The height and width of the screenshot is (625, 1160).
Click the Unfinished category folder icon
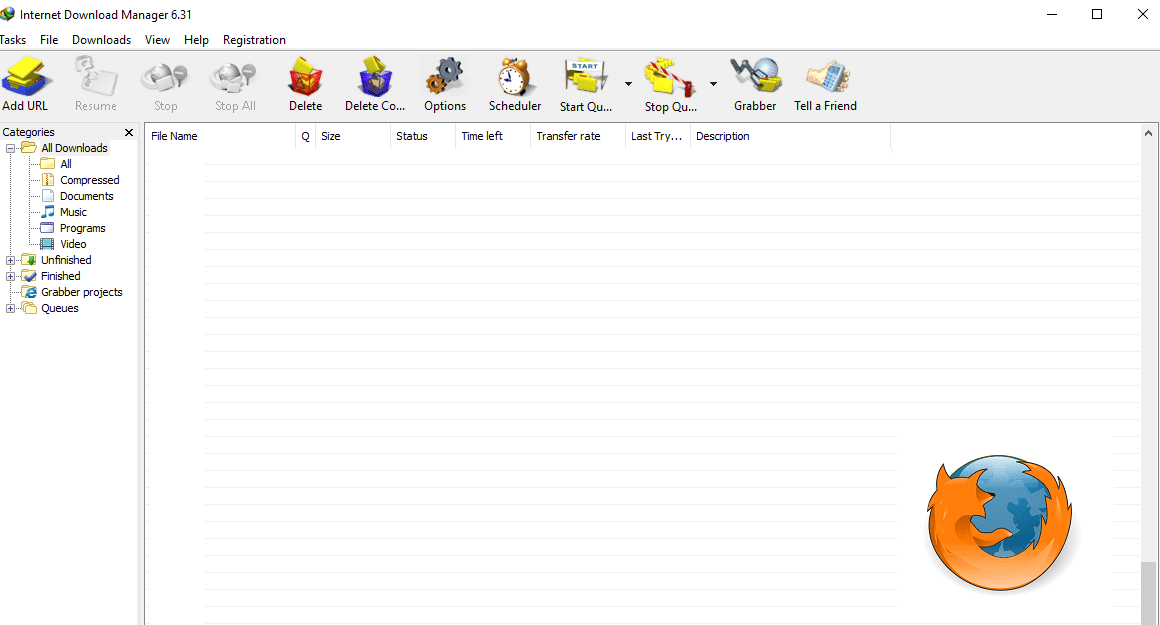[x=29, y=260]
